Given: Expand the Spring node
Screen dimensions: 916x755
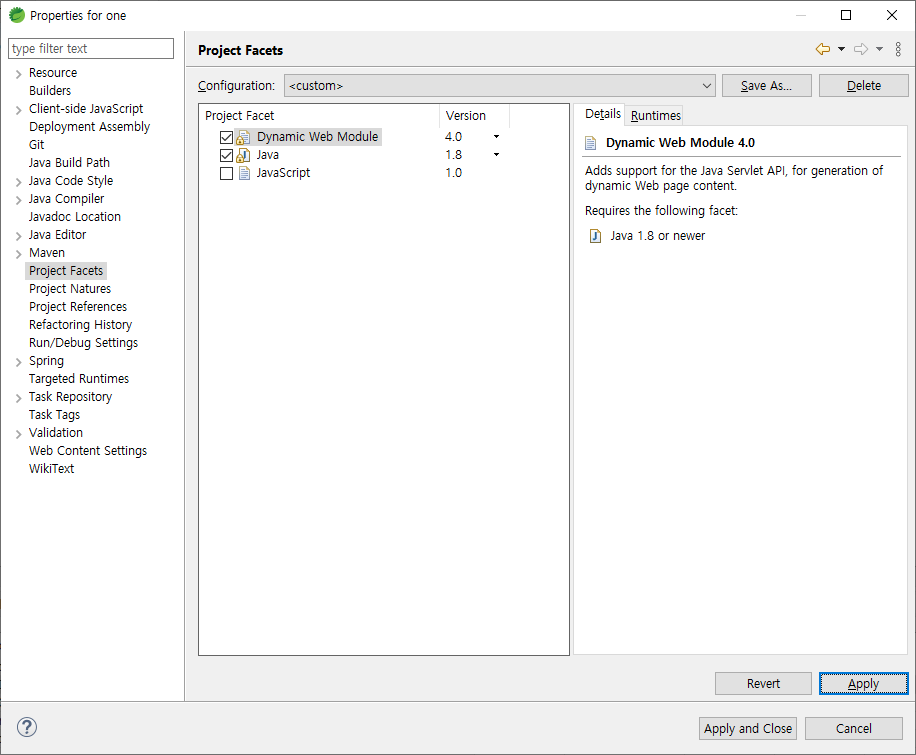Looking at the screenshot, I should [x=18, y=362].
